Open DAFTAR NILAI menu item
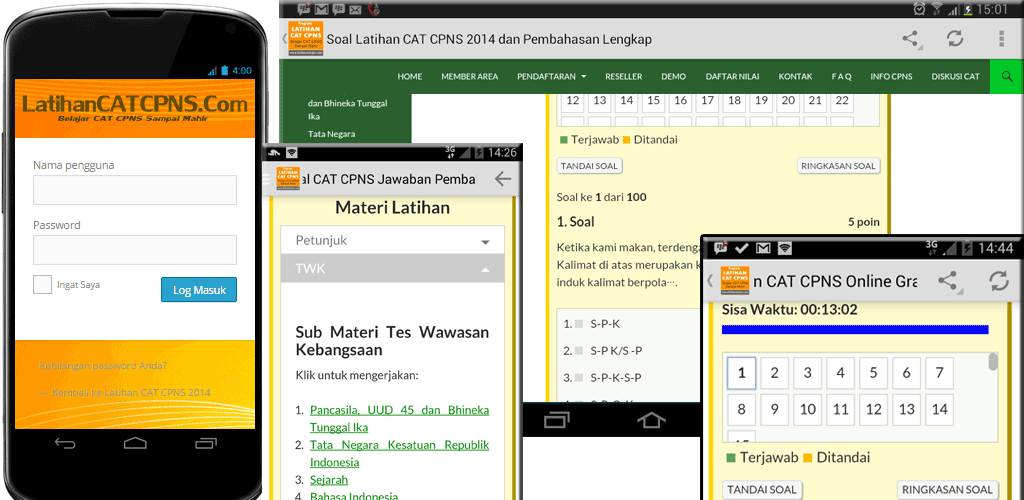Viewport: 1024px width, 500px height. 732,76
